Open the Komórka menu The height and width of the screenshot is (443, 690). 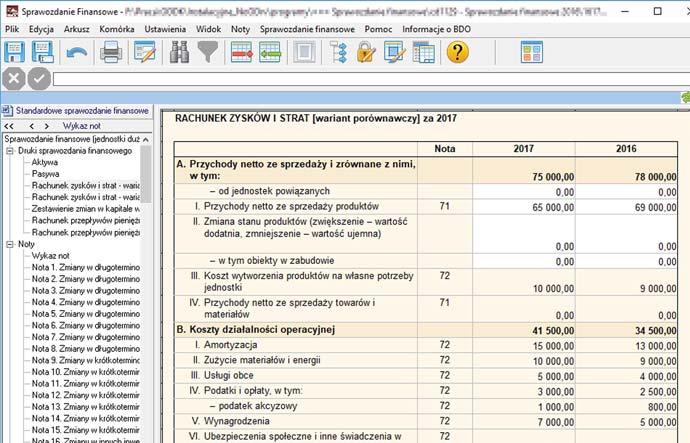tap(117, 29)
